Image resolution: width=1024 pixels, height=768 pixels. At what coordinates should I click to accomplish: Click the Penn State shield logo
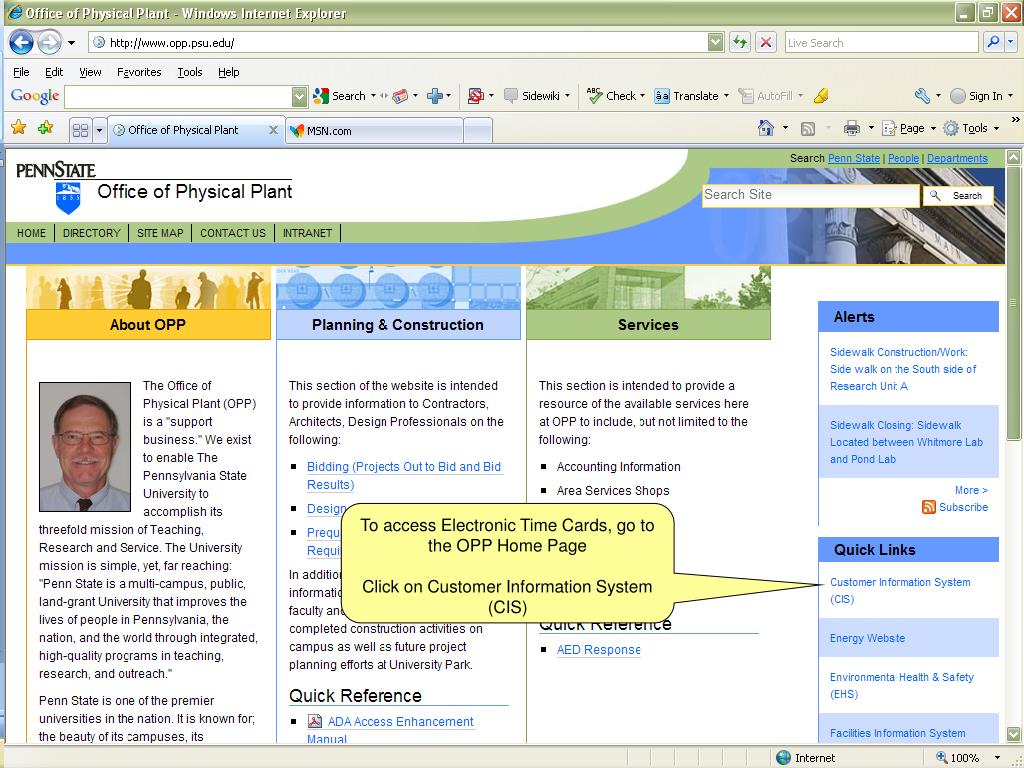tap(68, 197)
